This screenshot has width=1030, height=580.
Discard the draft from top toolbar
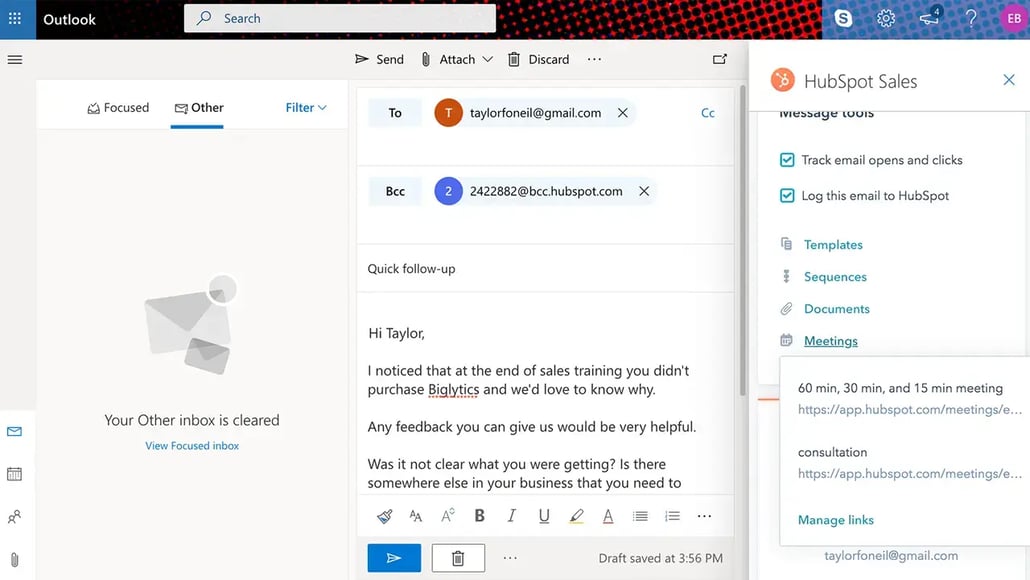click(539, 59)
